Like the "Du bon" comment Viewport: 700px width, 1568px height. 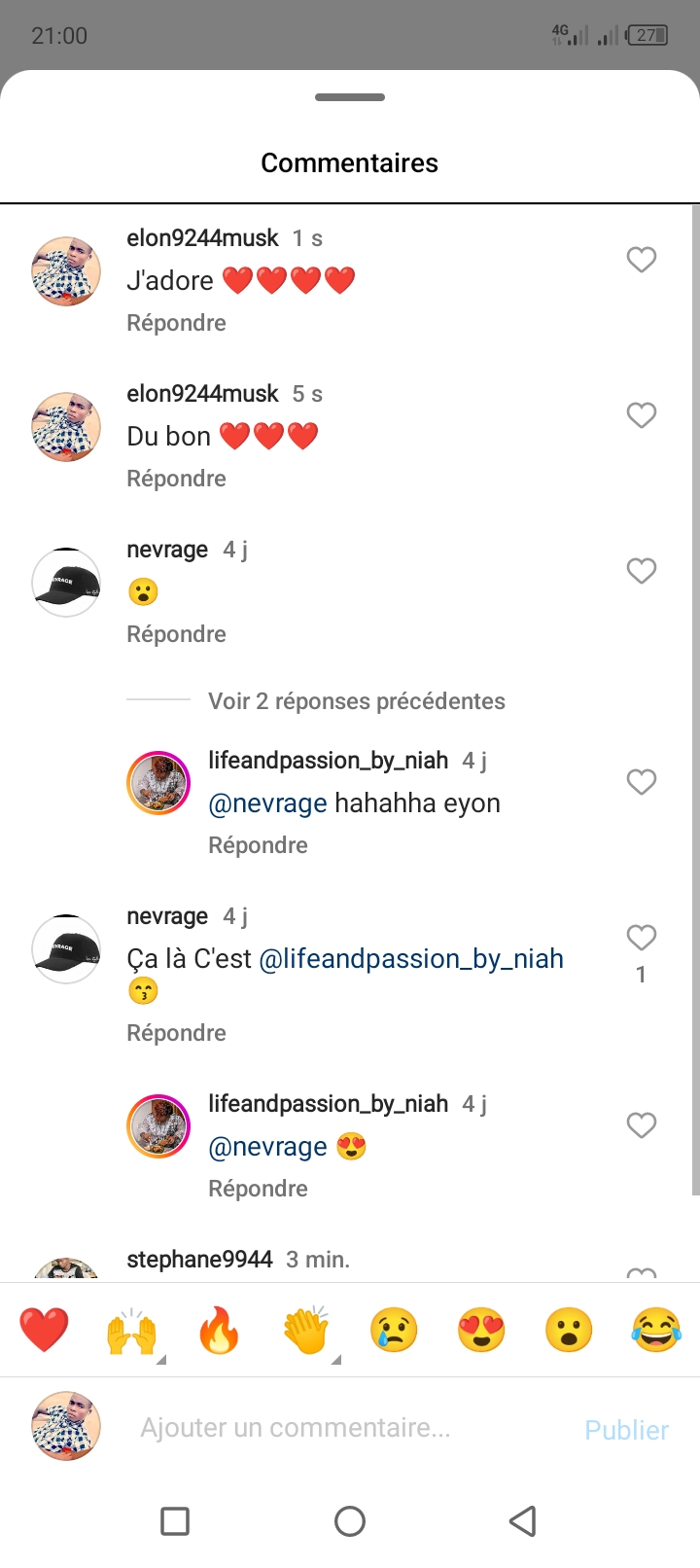pos(641,415)
